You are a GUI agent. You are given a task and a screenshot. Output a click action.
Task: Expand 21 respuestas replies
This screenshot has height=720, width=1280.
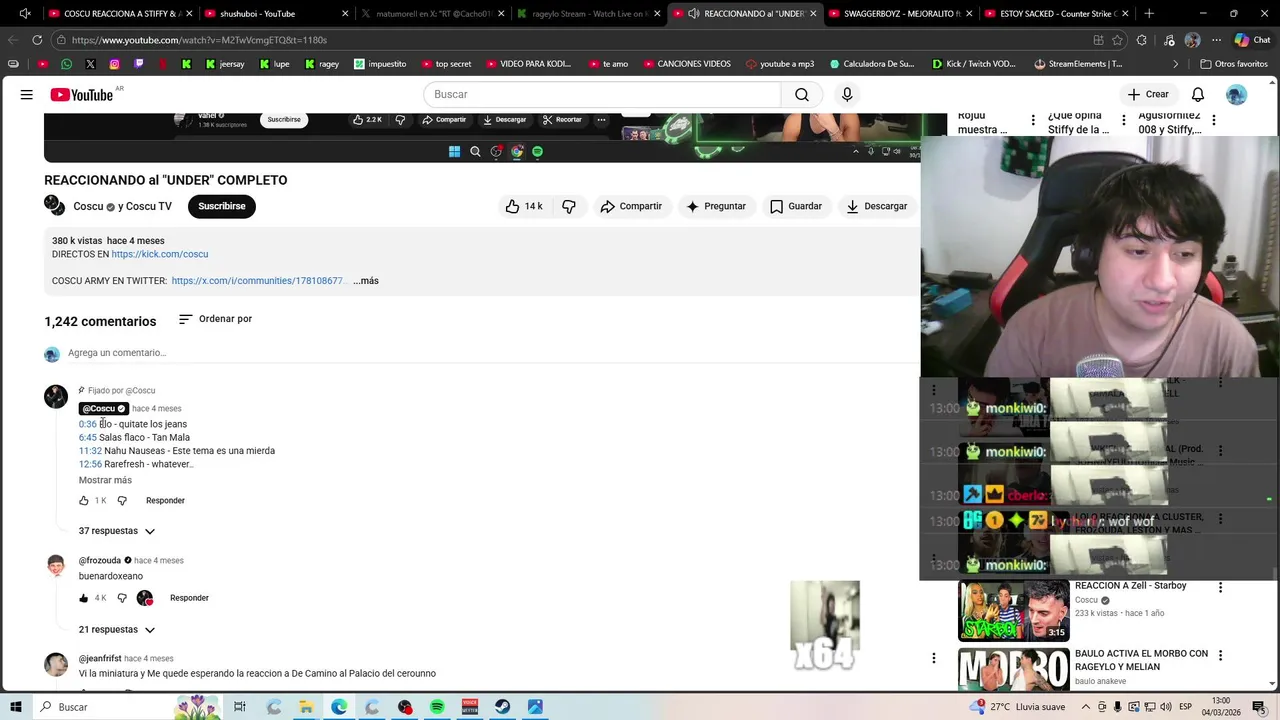pos(117,629)
